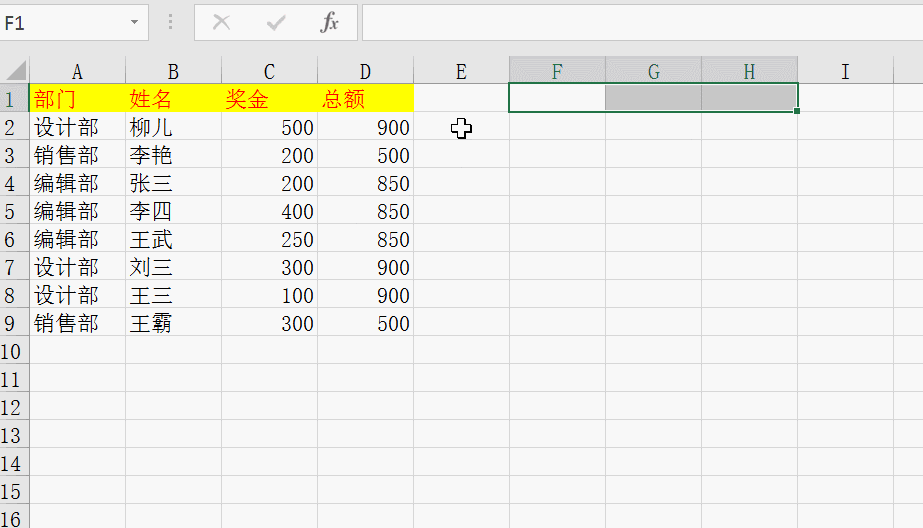Click the fill handle of selection F1:H1
The height and width of the screenshot is (528, 923).
click(796, 111)
